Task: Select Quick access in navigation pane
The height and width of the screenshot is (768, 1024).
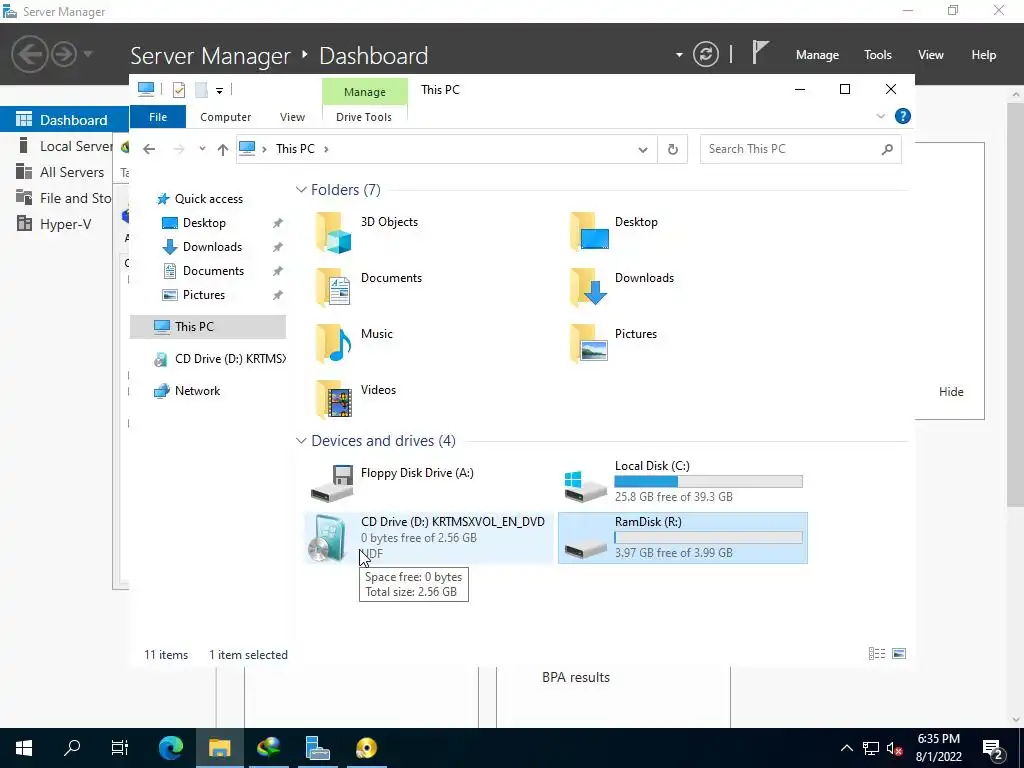Action: coord(209,199)
